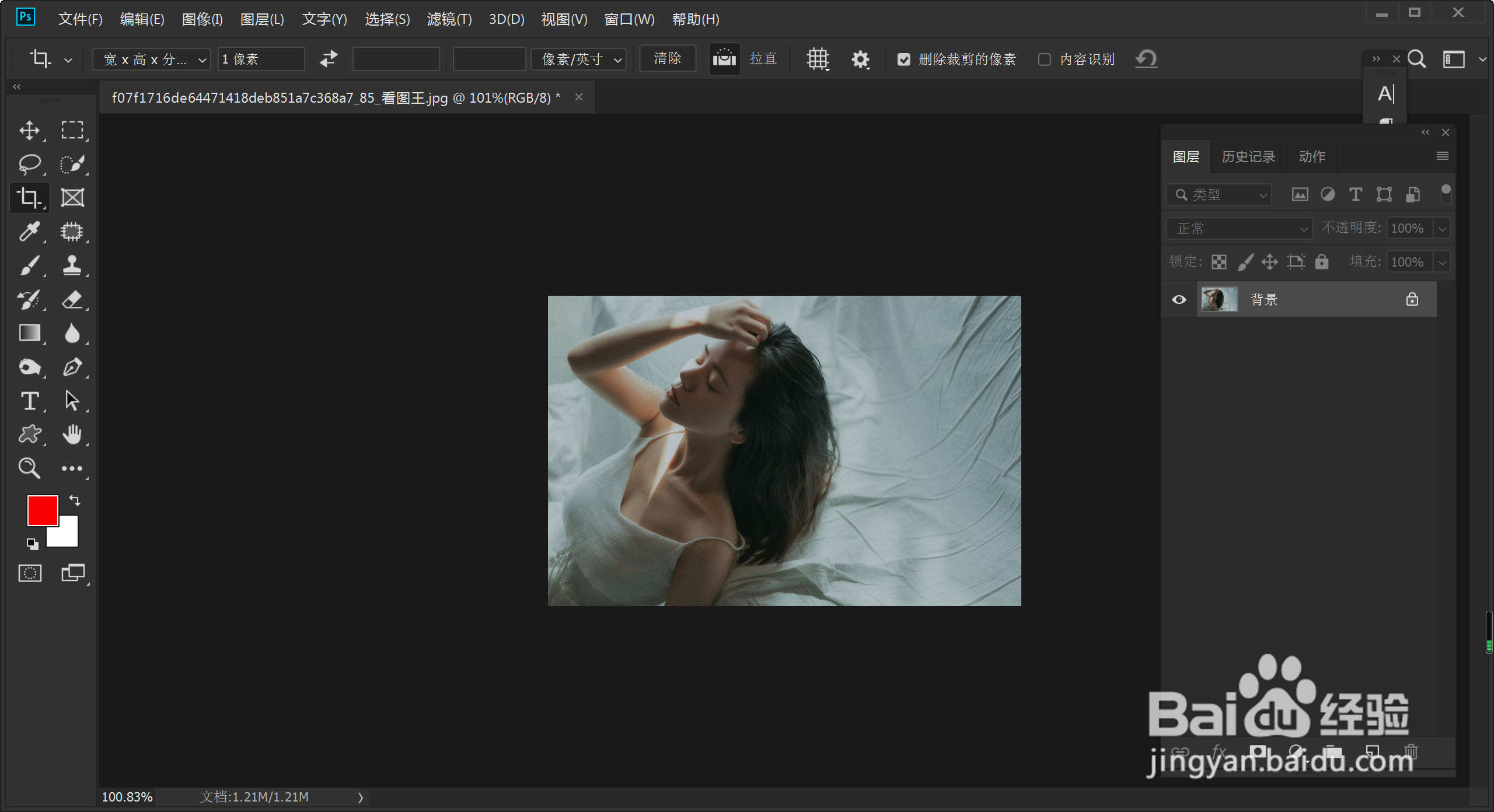The image size is (1494, 812).
Task: Select the Horizontal Type tool
Action: tap(29, 401)
